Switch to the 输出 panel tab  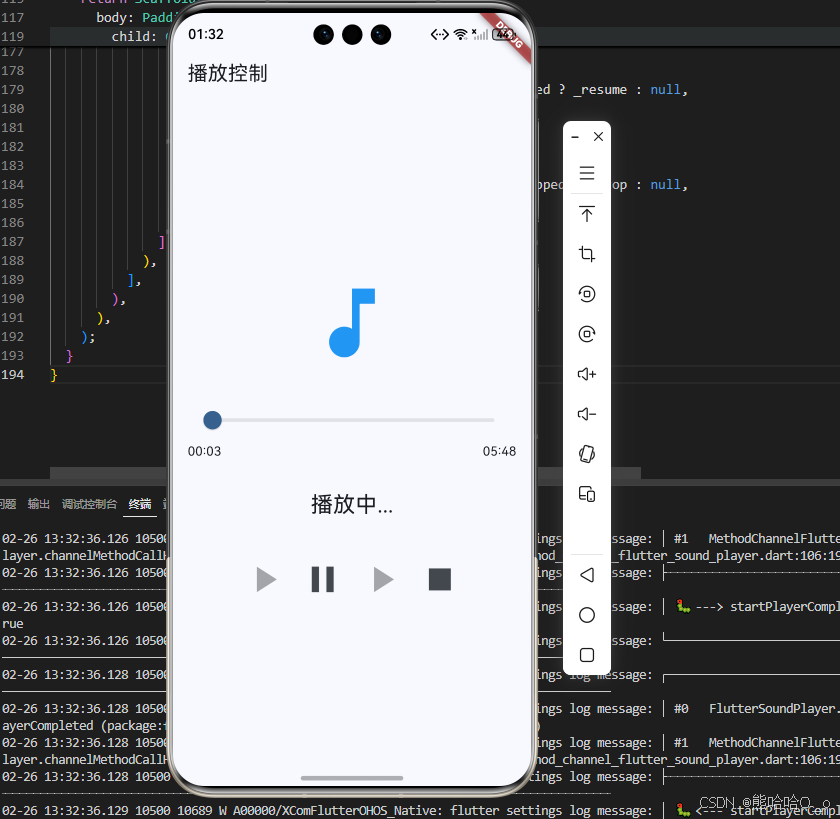click(39, 504)
